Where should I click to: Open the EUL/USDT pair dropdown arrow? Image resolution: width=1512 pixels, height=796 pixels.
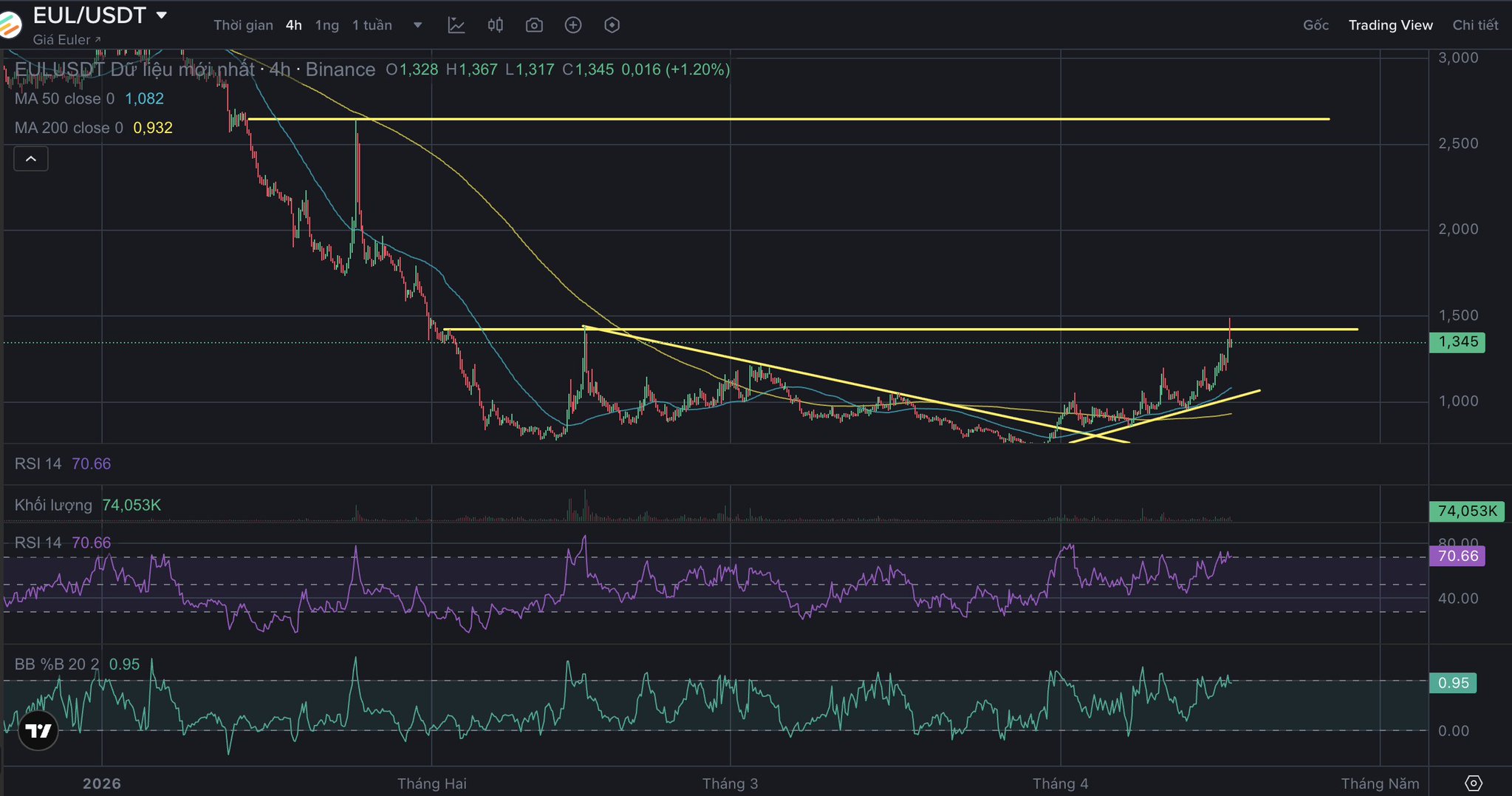point(162,15)
